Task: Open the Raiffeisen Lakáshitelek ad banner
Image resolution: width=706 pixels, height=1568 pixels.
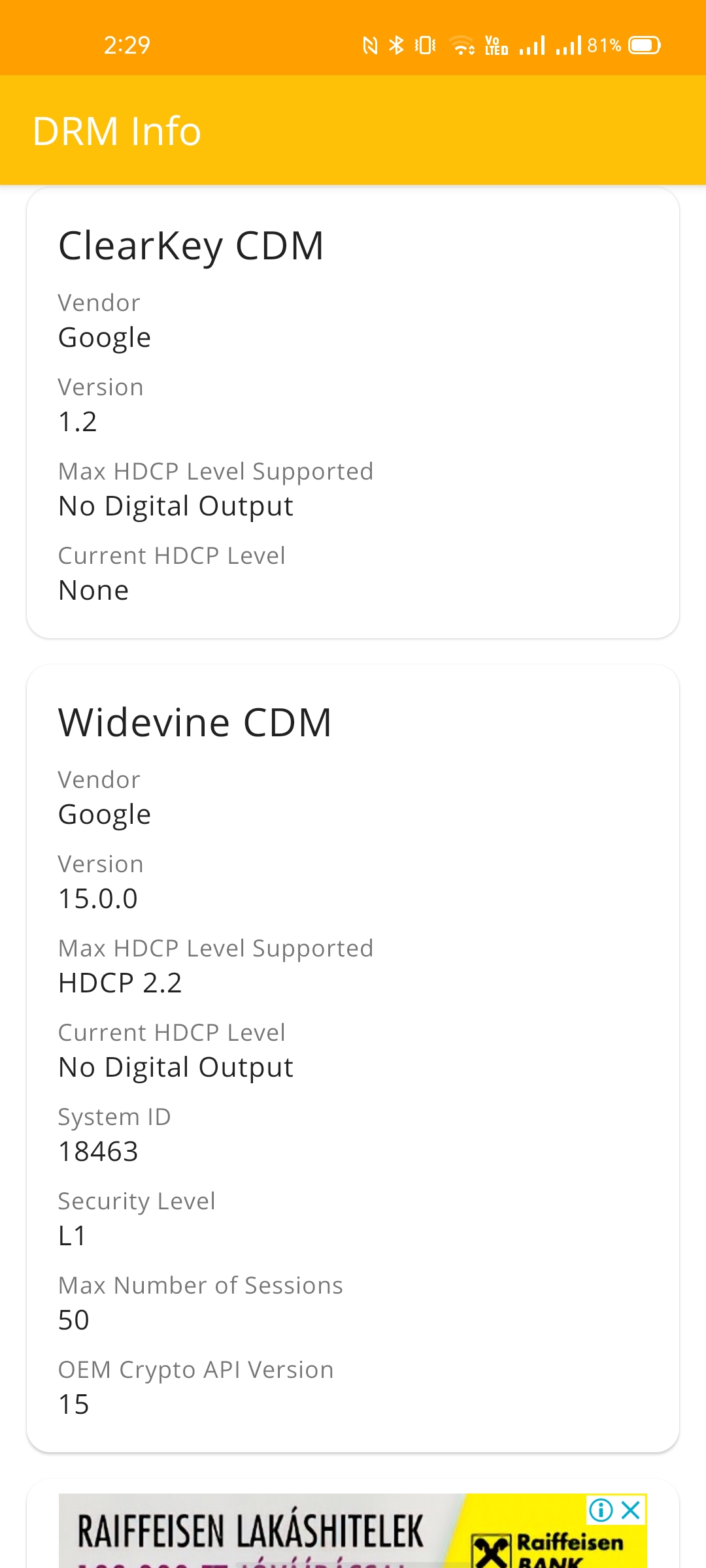Action: tap(353, 1531)
